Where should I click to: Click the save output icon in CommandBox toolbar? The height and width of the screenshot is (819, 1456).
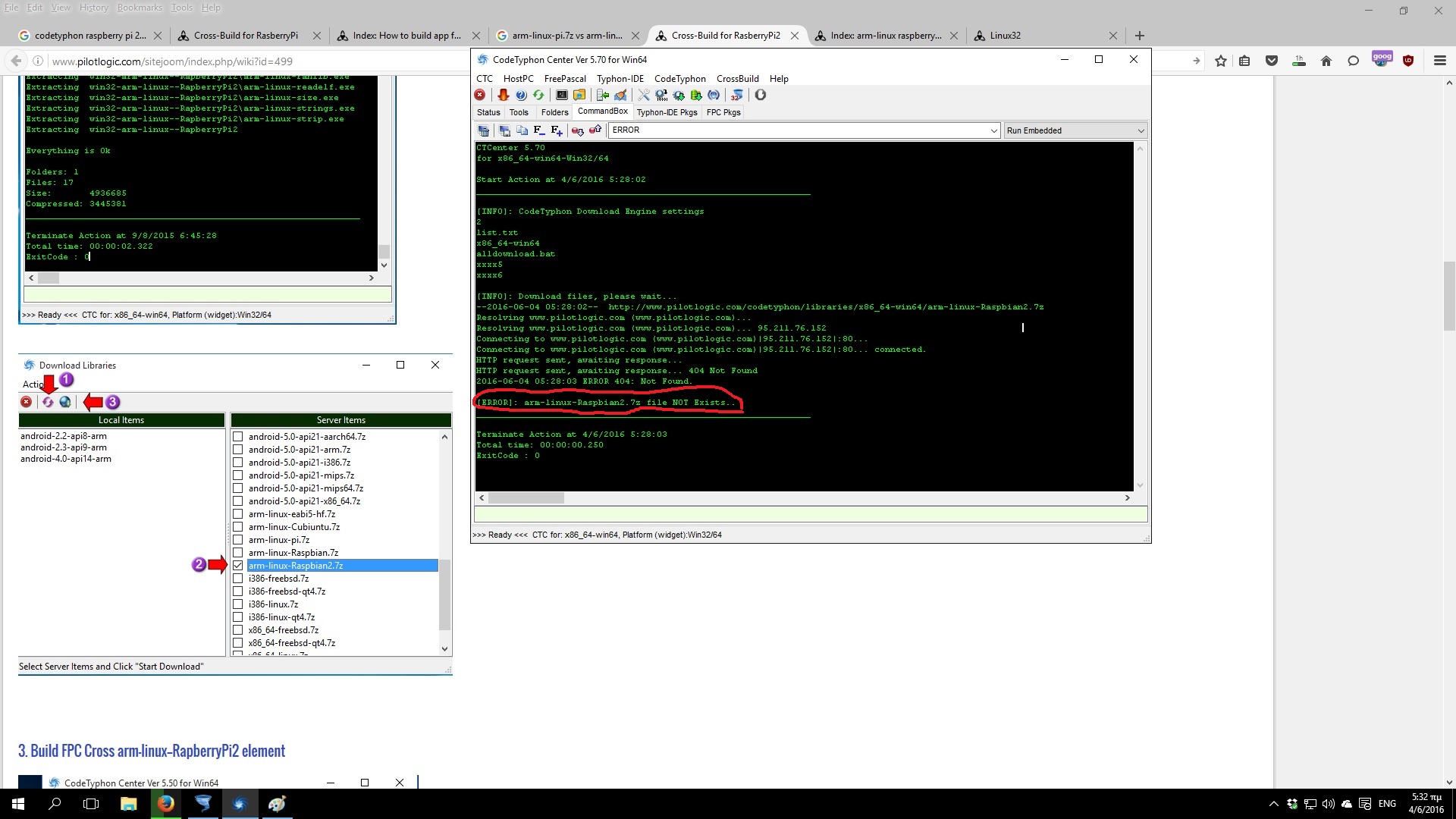(x=504, y=130)
